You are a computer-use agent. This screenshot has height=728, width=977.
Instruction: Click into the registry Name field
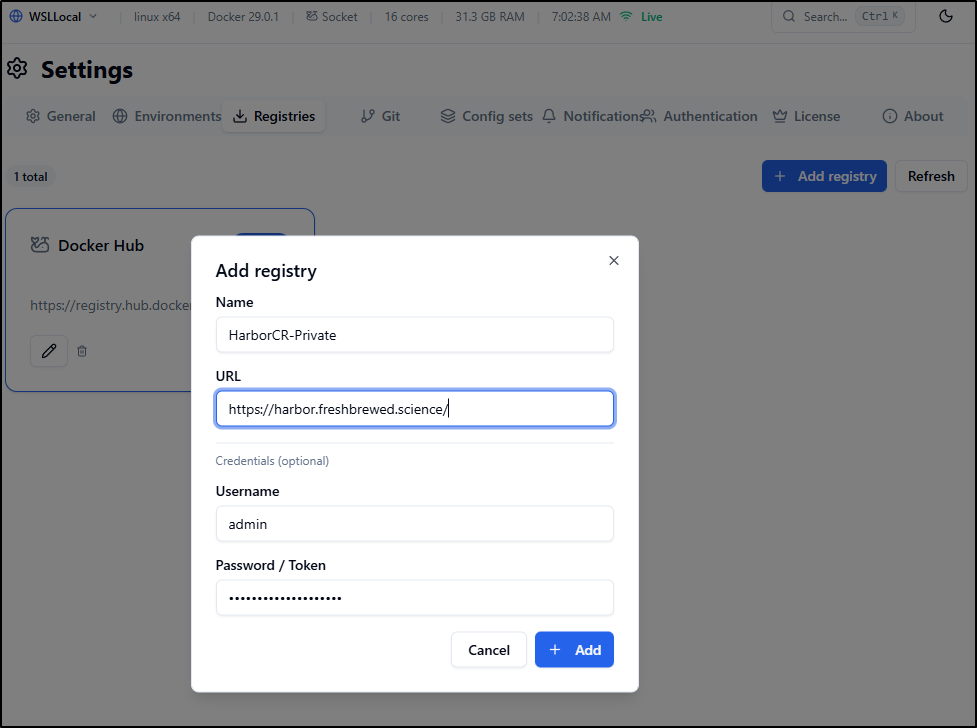click(x=414, y=335)
